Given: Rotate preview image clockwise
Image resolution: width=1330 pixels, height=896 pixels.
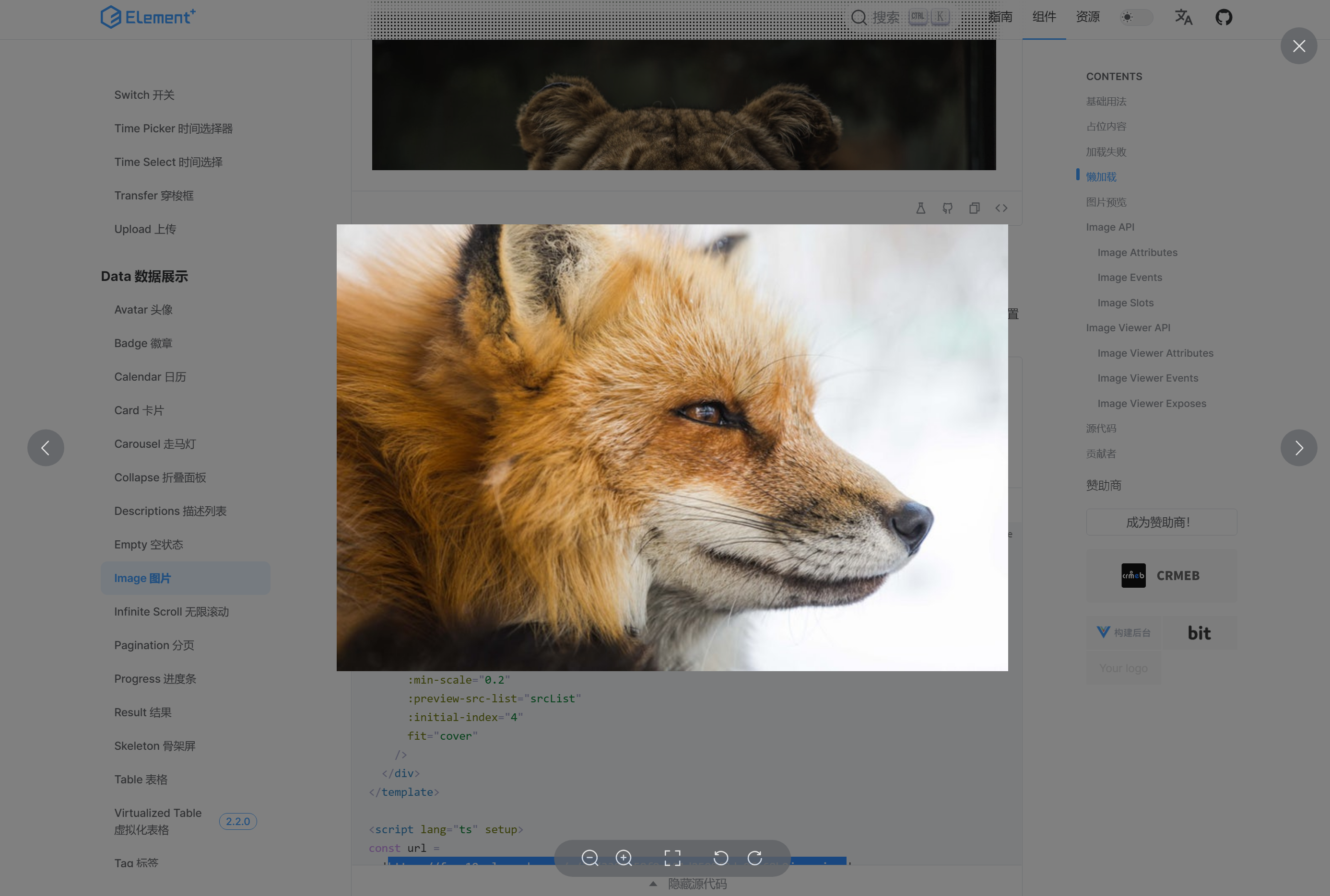Looking at the screenshot, I should 754,857.
